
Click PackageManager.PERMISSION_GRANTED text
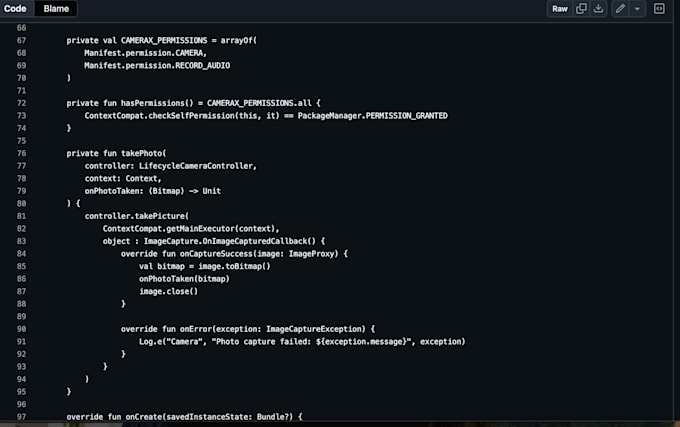click(x=373, y=116)
